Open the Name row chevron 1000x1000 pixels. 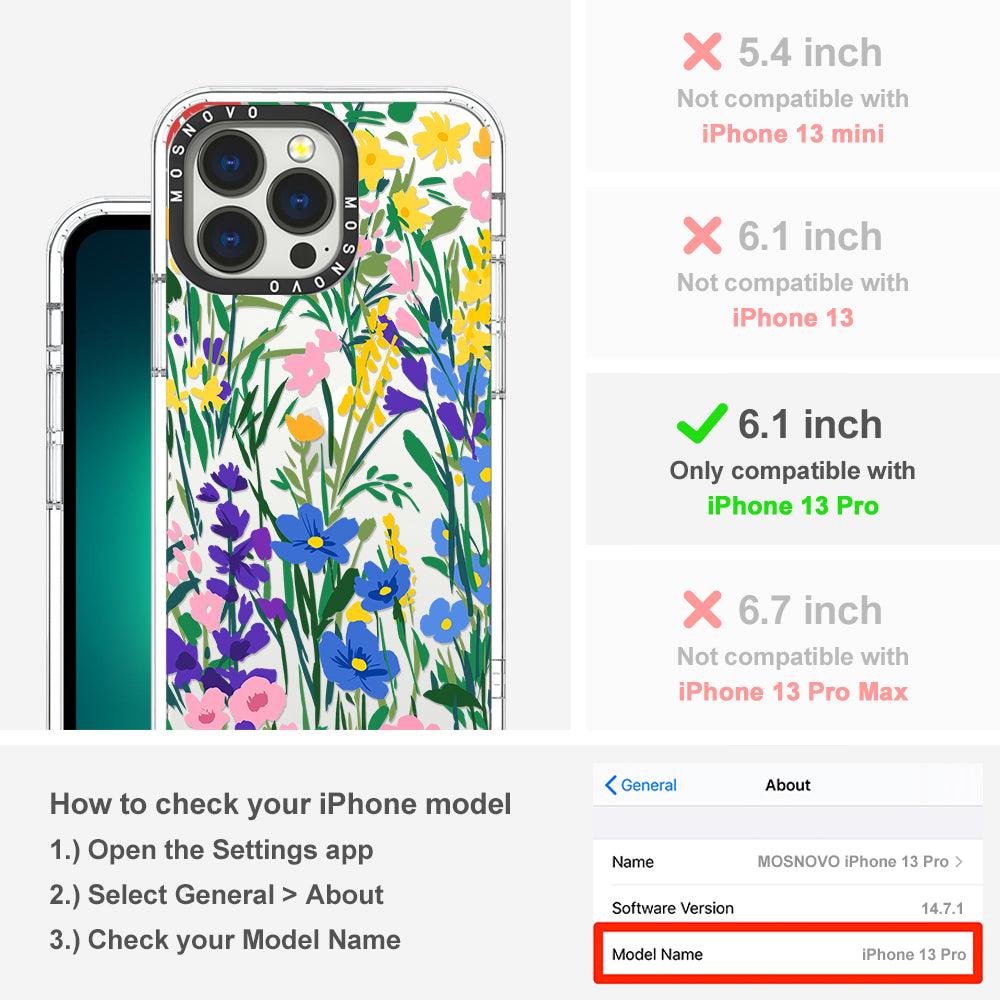(x=959, y=862)
